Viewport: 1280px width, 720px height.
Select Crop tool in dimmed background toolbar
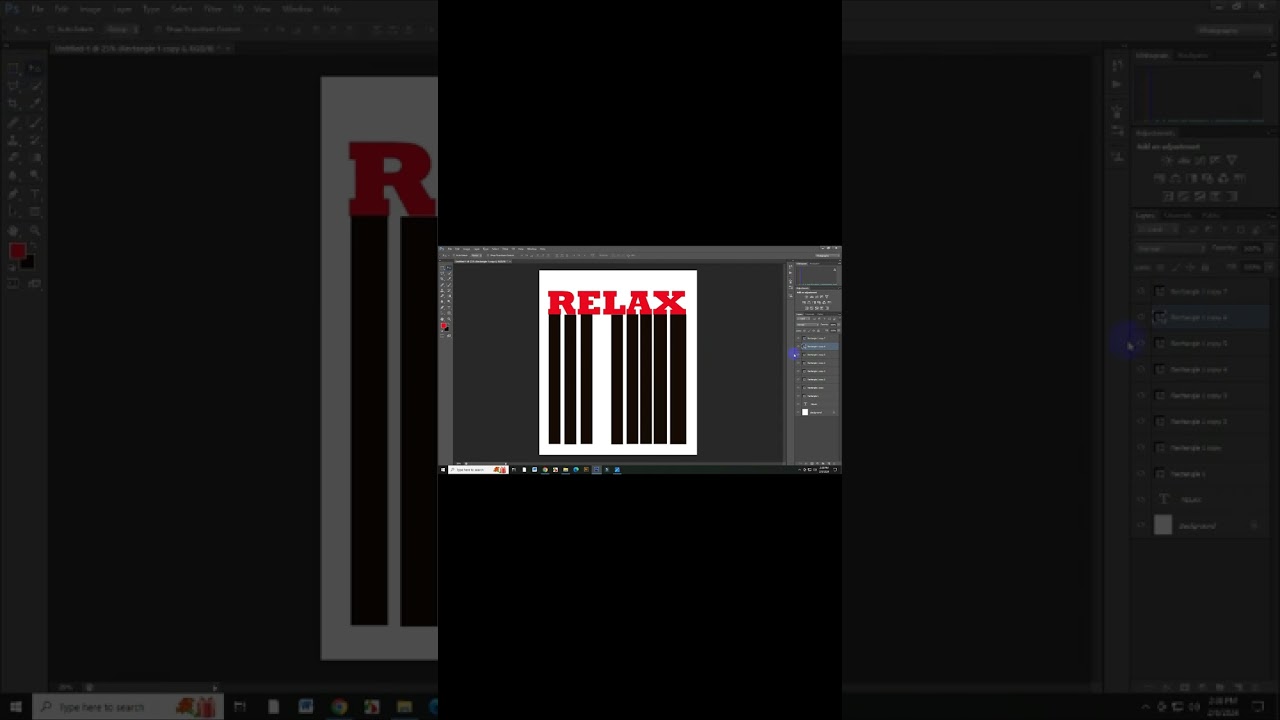point(14,104)
